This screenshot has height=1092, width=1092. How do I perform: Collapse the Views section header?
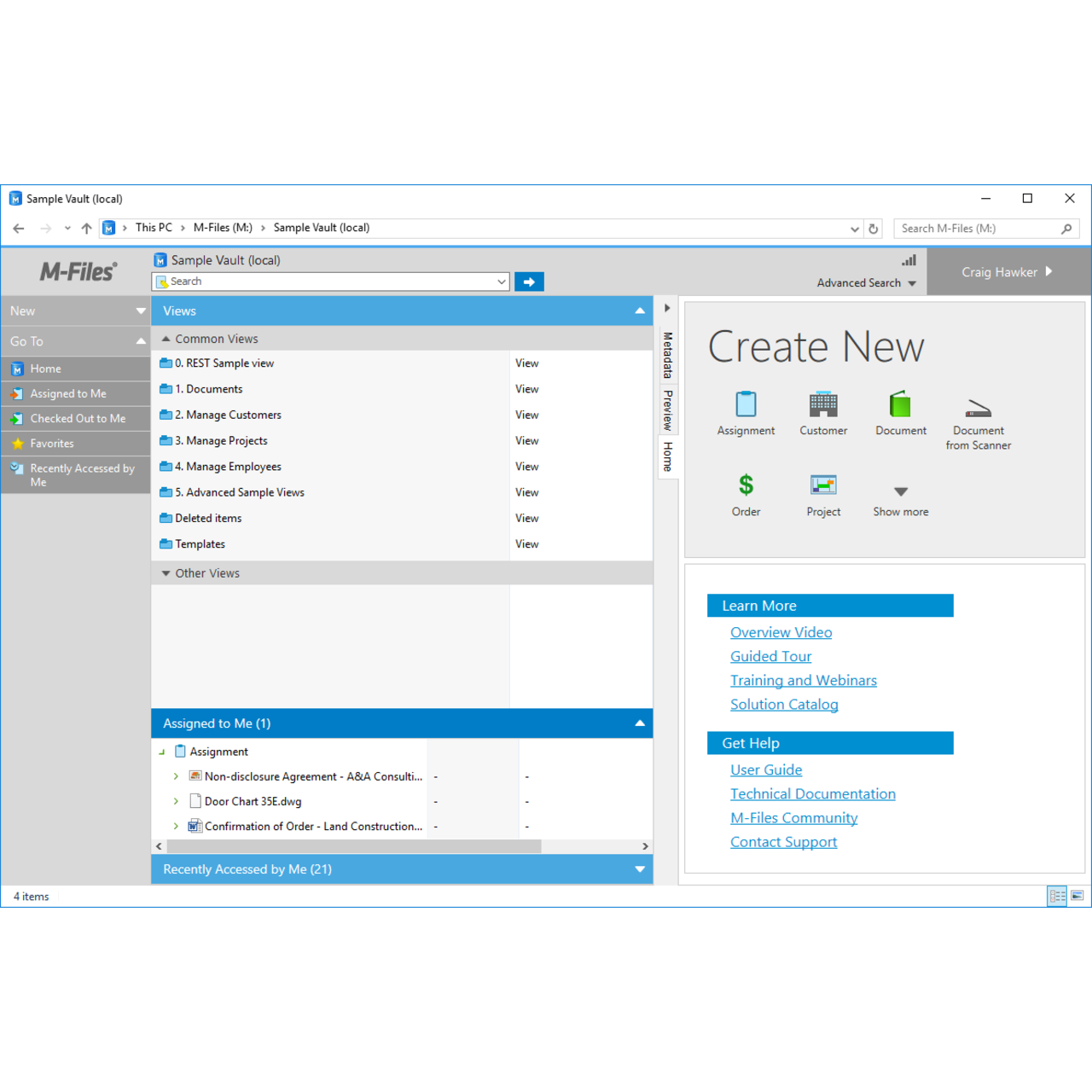click(x=640, y=311)
